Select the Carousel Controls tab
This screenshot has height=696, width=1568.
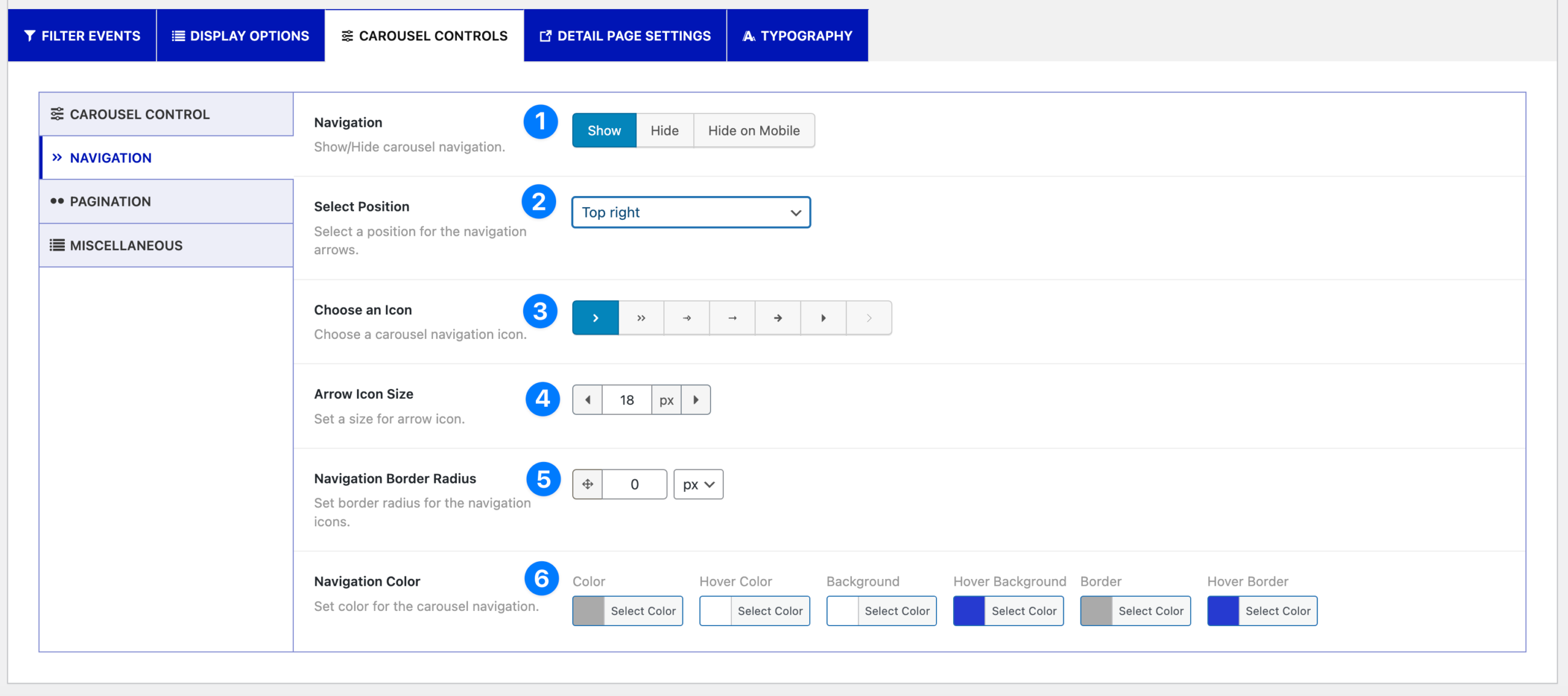(424, 36)
